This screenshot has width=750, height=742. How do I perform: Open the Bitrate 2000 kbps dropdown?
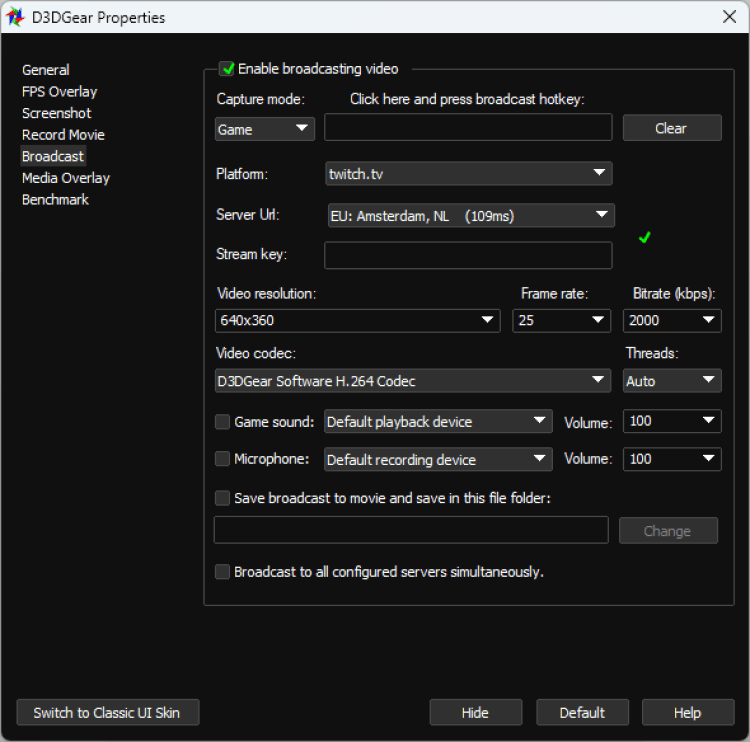[x=672, y=321]
